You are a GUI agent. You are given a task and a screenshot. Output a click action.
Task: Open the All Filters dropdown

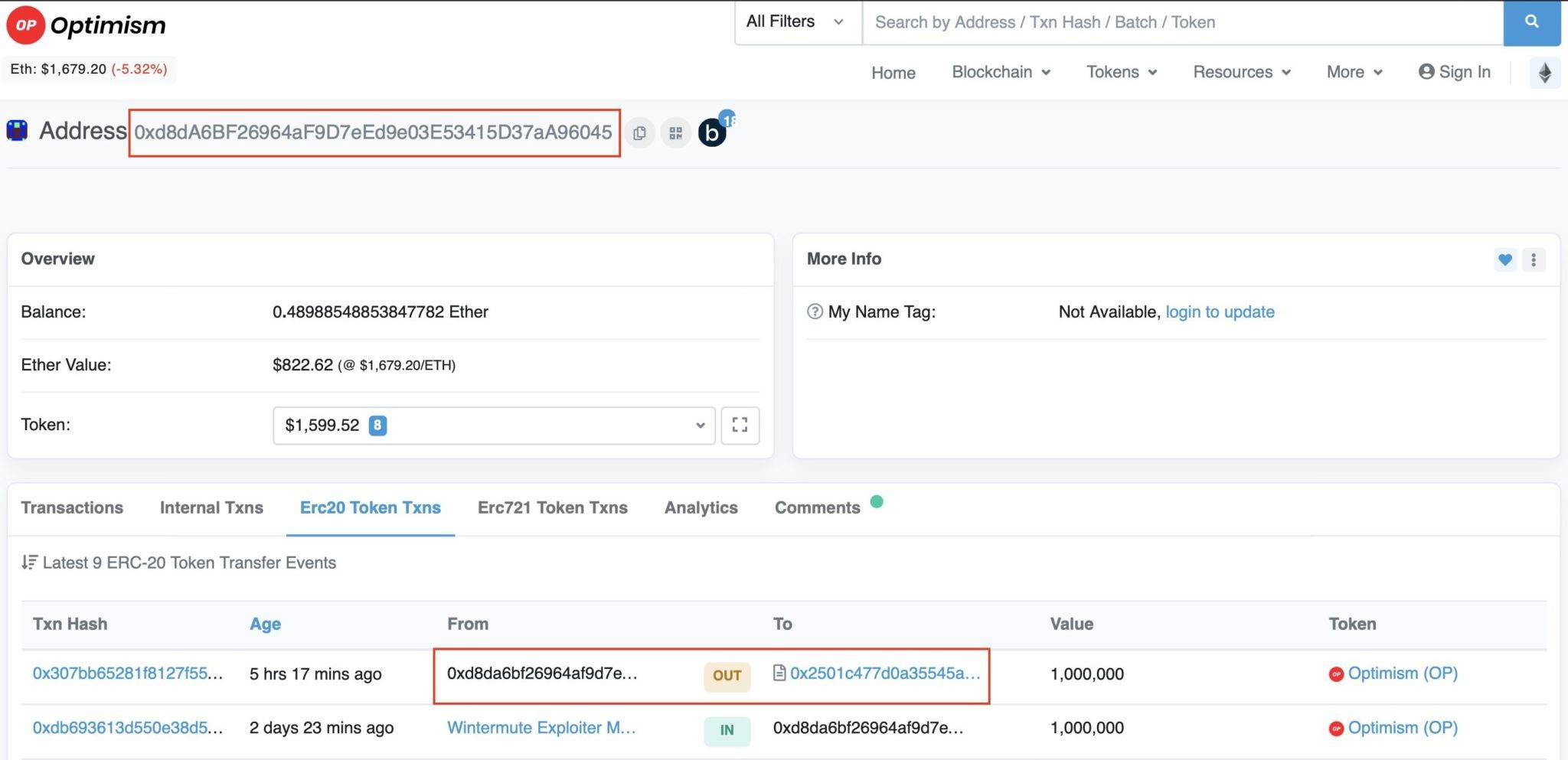[796, 22]
